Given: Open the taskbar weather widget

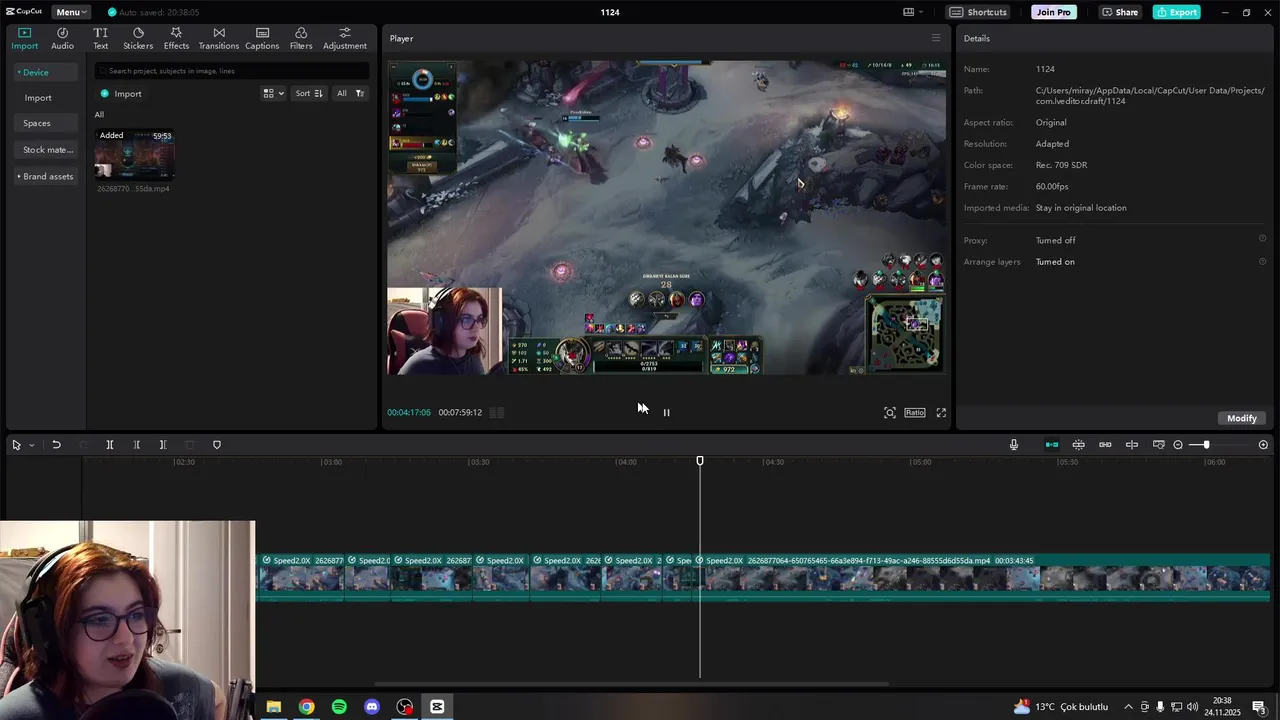Looking at the screenshot, I should point(1062,707).
